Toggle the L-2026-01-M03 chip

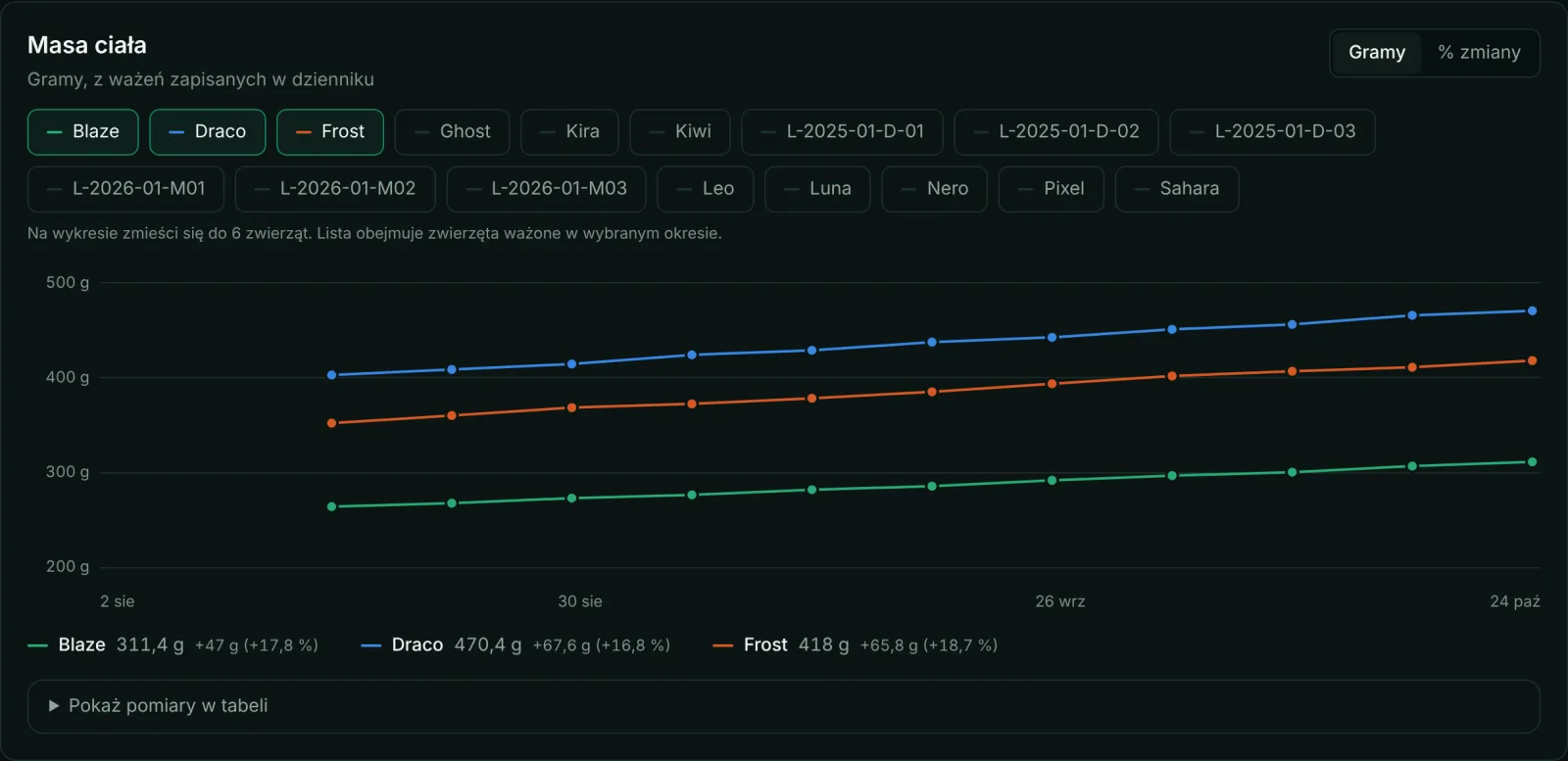547,189
